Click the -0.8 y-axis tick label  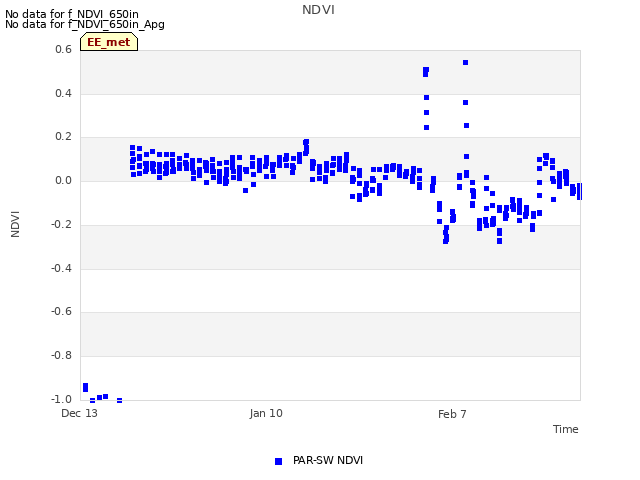tap(62, 356)
